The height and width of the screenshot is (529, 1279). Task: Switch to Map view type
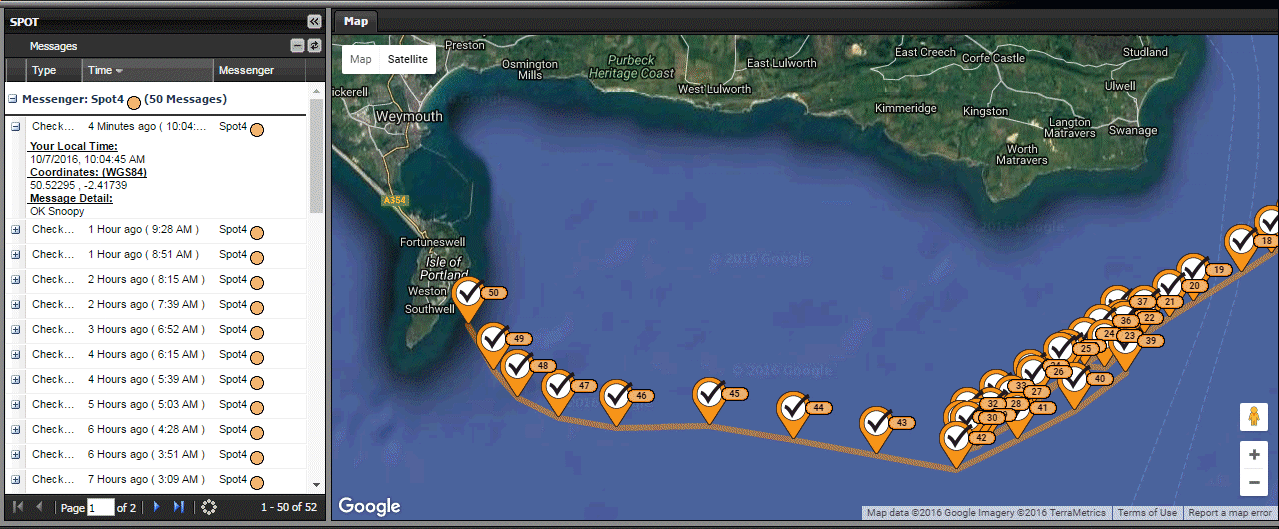coord(361,59)
